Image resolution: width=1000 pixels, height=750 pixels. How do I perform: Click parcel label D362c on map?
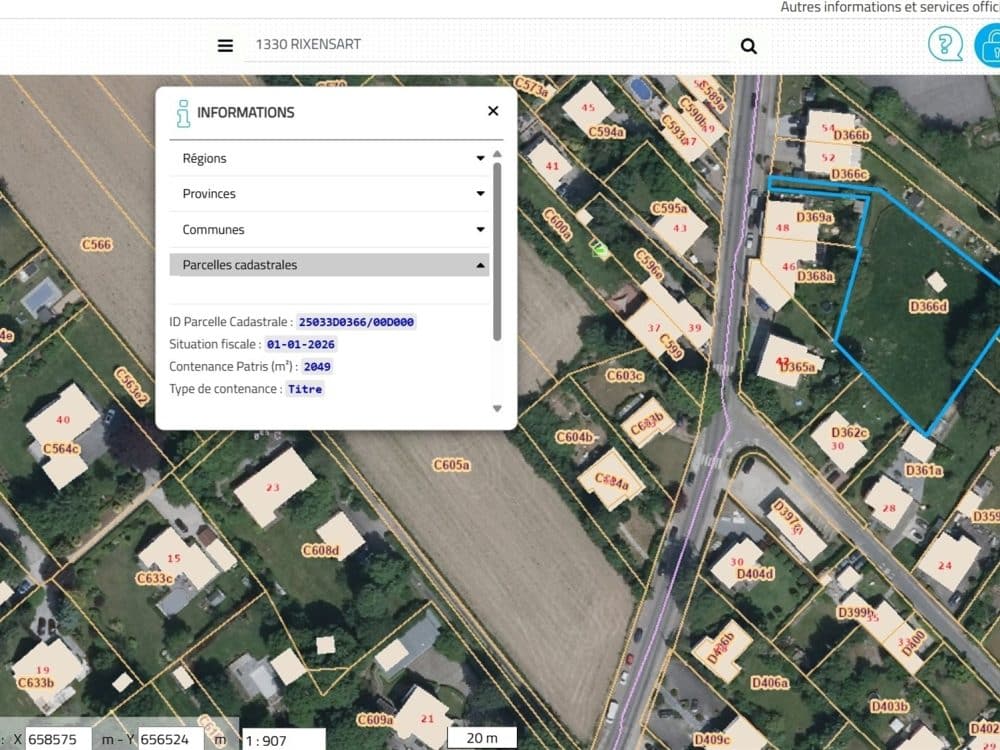click(x=849, y=433)
